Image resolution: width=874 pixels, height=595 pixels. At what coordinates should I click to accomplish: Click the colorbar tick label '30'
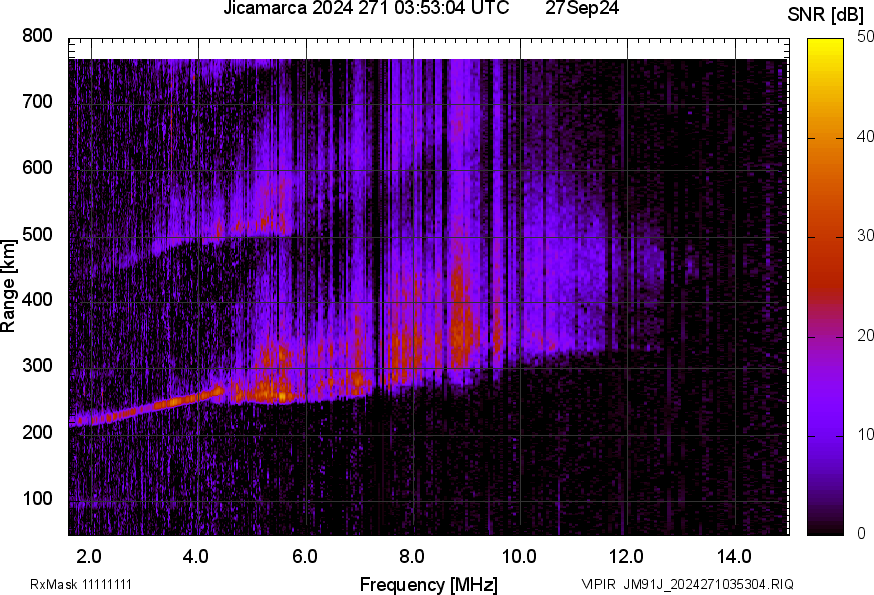pyautogui.click(x=866, y=235)
